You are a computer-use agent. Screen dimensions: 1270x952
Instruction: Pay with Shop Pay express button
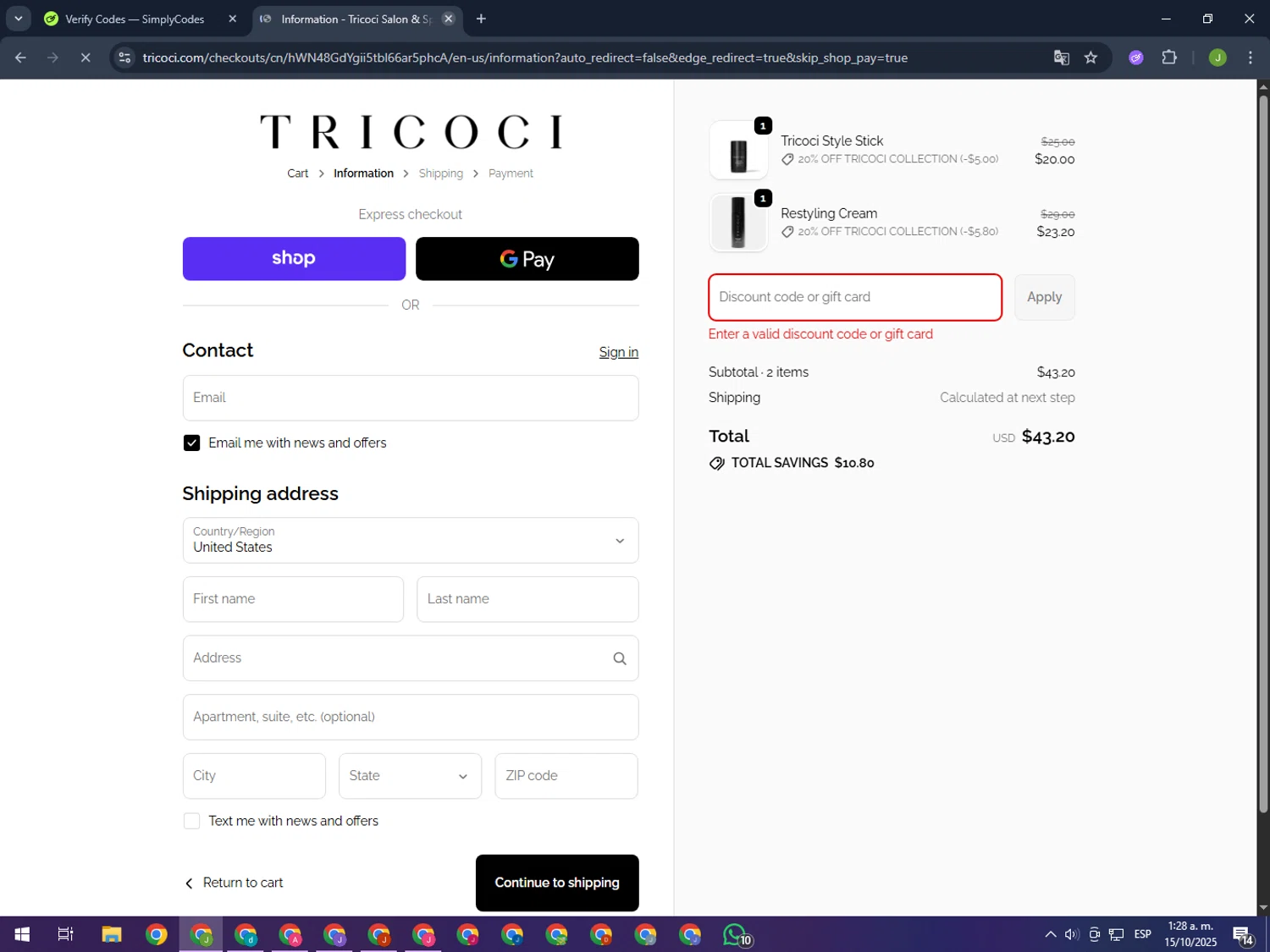pyautogui.click(x=294, y=259)
